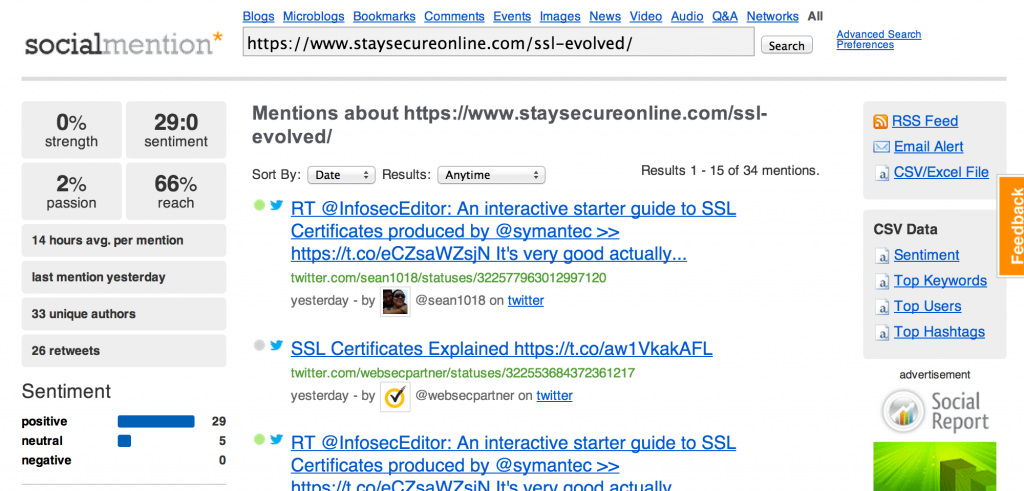Click twitter link after @sean1018

[x=526, y=301]
